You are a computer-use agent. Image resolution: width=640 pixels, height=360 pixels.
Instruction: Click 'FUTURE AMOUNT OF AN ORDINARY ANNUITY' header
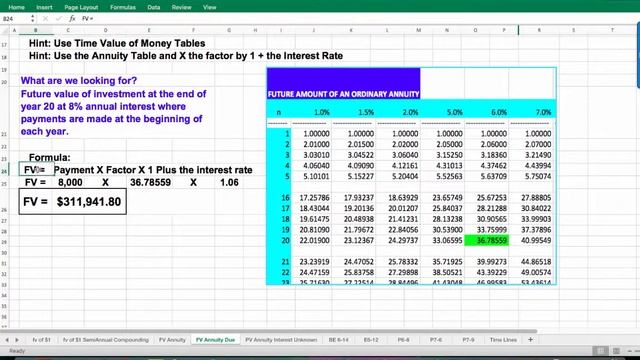tap(343, 94)
